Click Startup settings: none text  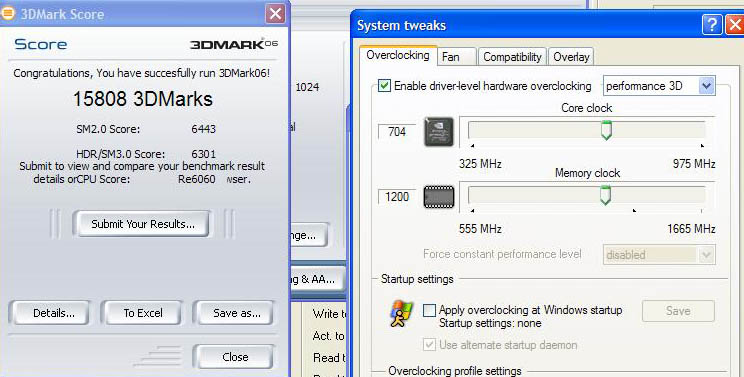(490, 323)
